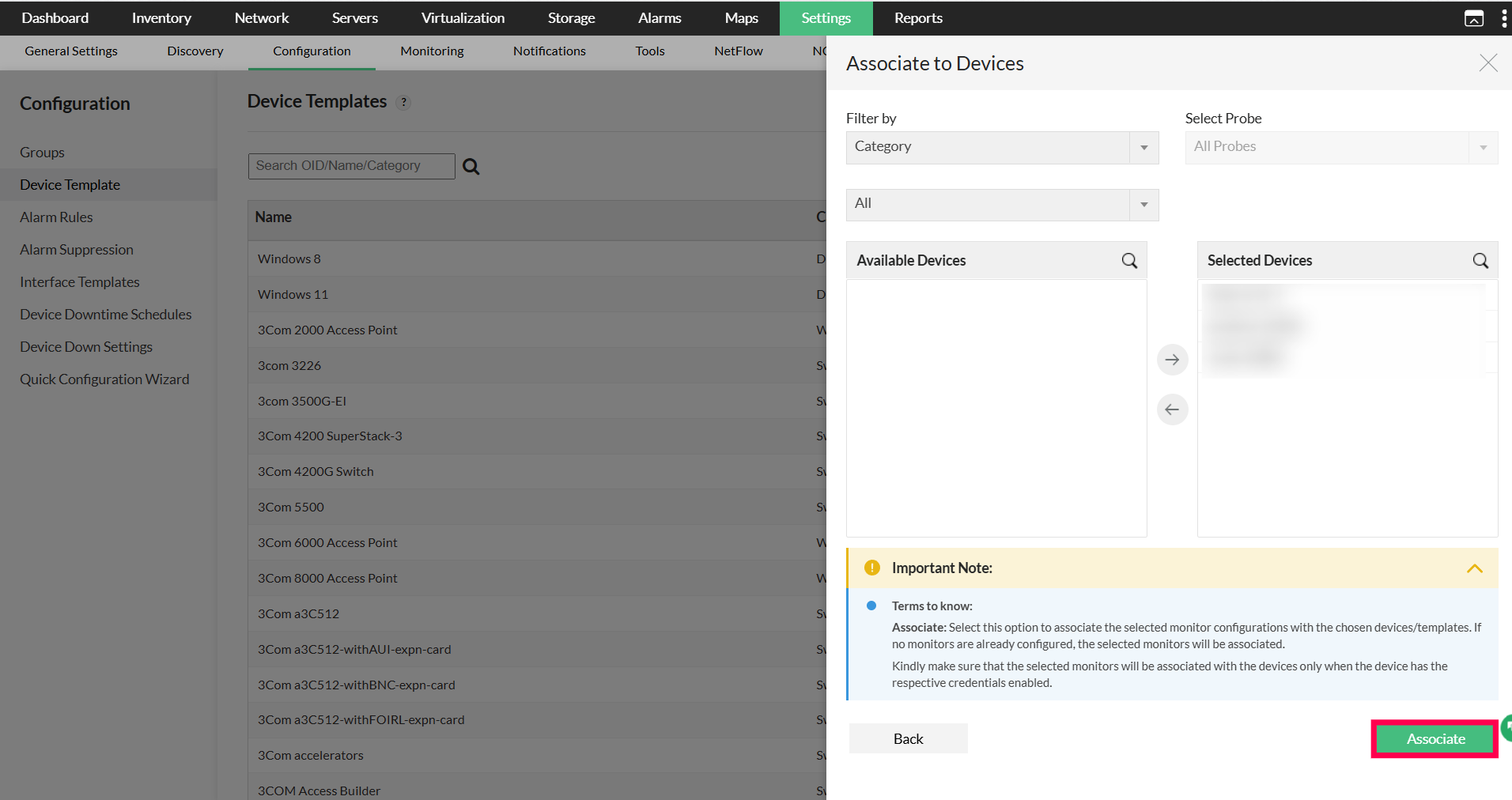Select the 3com 3226 template row
Viewport: 1512px width, 800px height.
[x=537, y=365]
